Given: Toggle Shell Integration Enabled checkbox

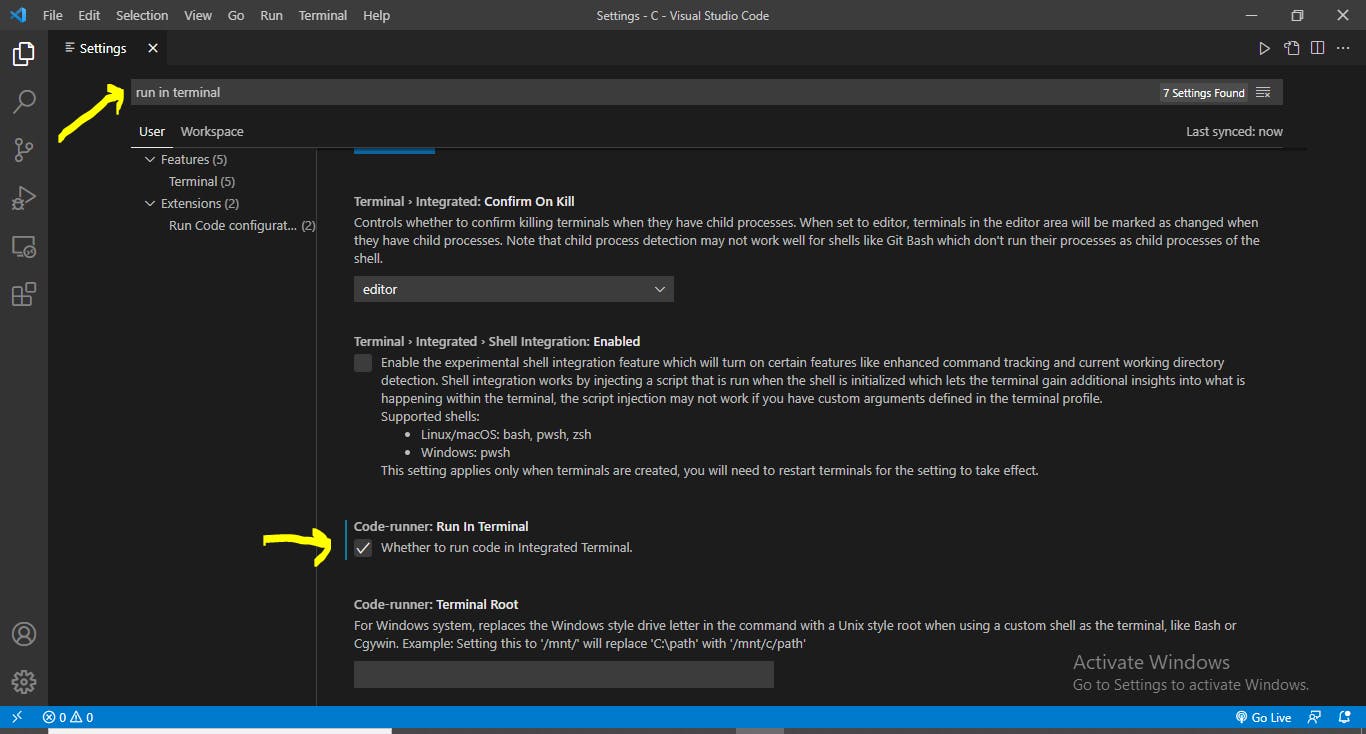Looking at the screenshot, I should 363,363.
